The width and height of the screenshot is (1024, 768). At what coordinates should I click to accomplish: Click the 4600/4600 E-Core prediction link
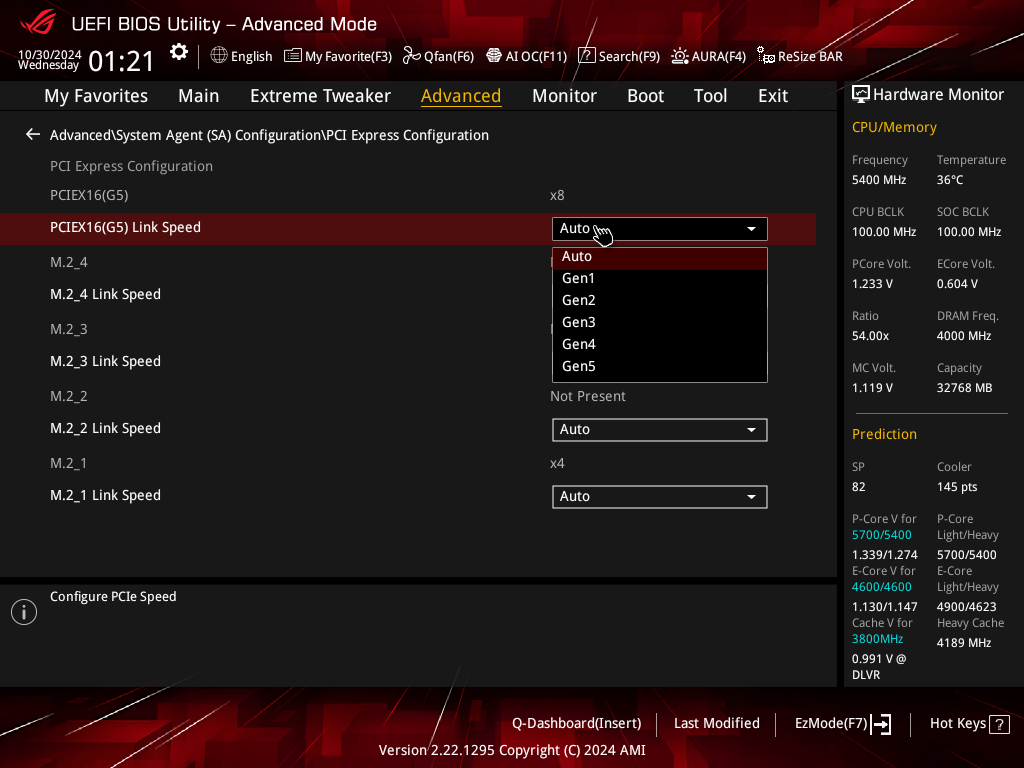click(882, 587)
